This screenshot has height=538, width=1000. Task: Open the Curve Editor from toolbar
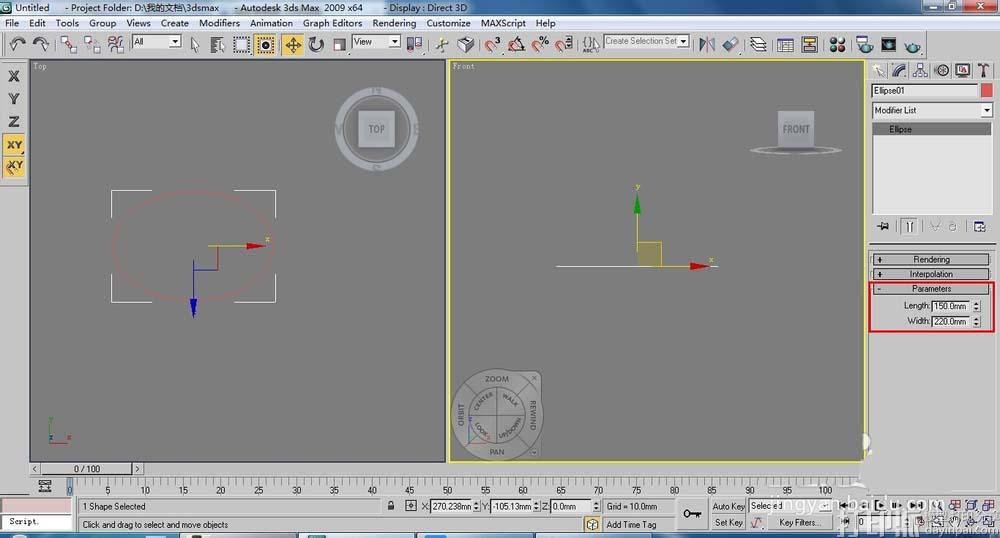pyautogui.click(x=785, y=44)
